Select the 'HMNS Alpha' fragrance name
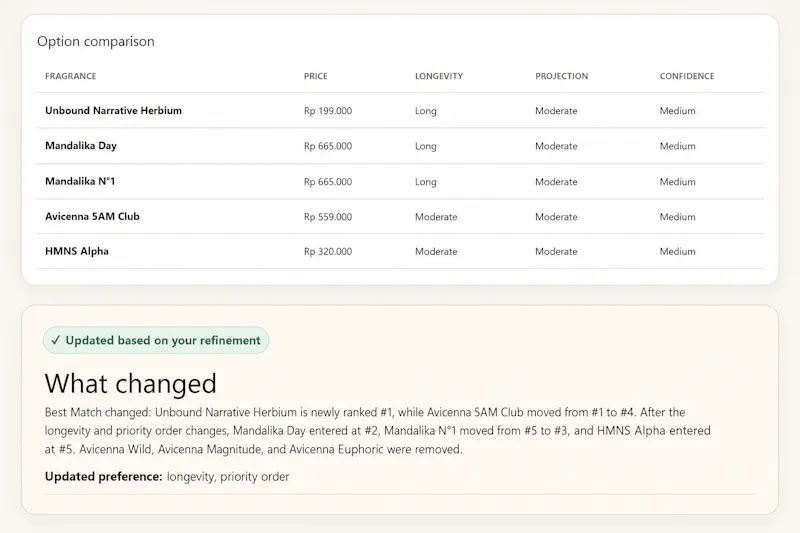Viewport: 800px width, 533px height. tap(77, 251)
